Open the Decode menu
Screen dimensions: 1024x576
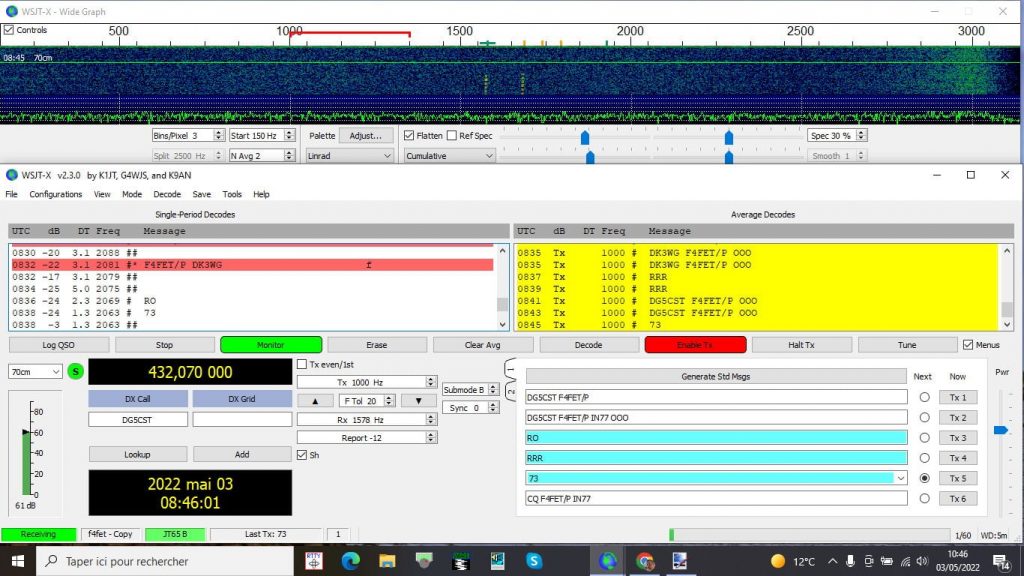pos(167,194)
